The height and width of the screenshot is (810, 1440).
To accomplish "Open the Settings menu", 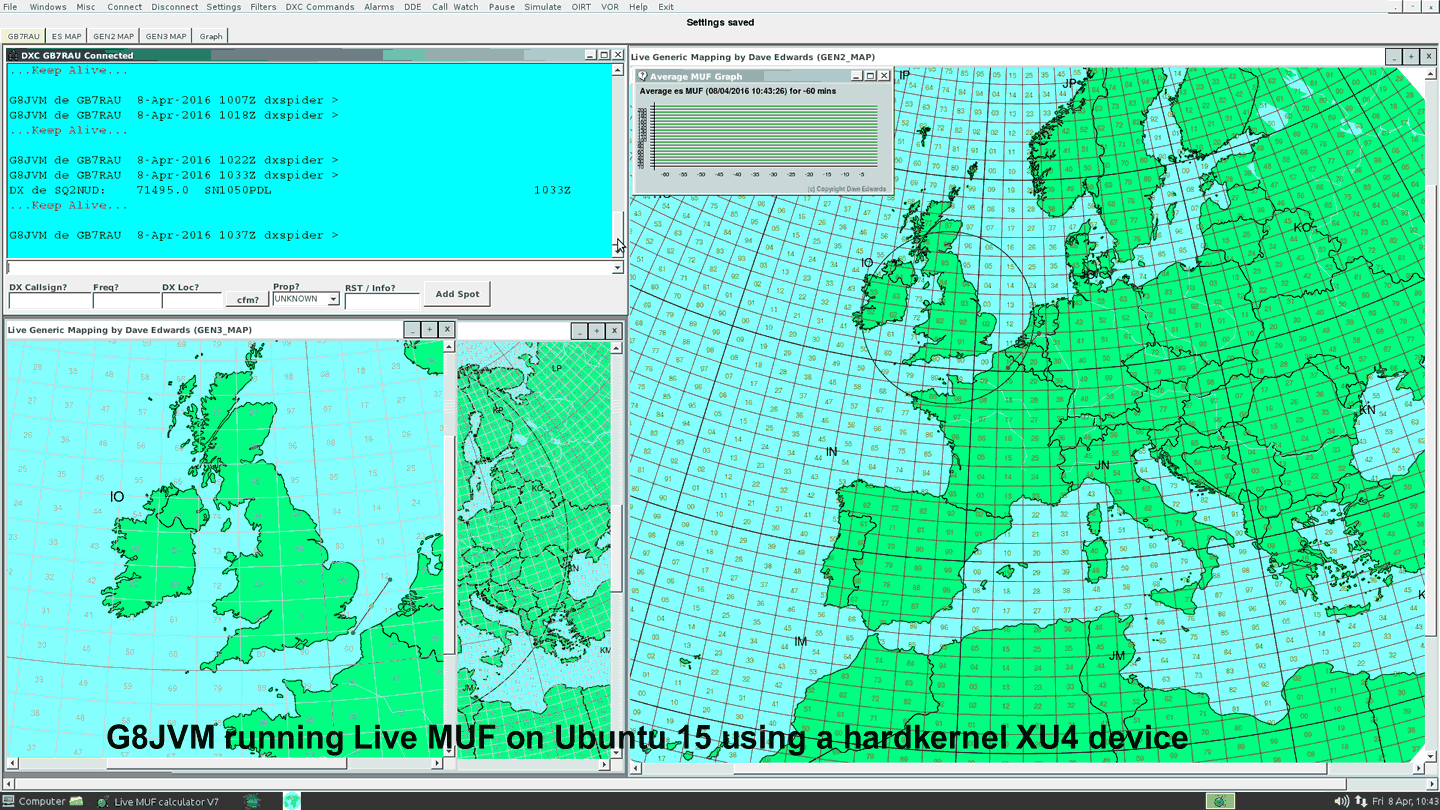I will [x=223, y=7].
